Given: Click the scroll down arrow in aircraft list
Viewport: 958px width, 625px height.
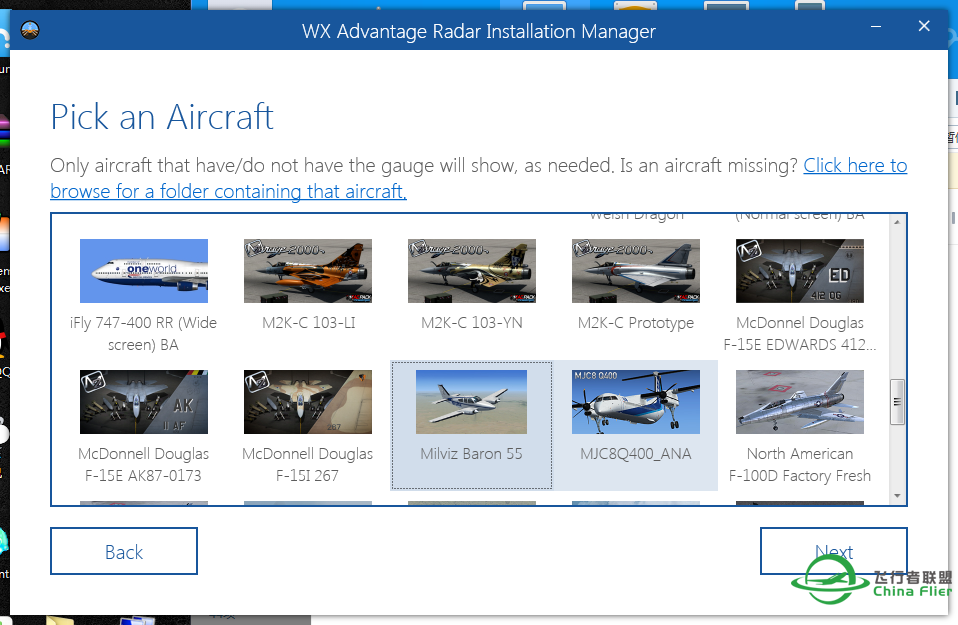Looking at the screenshot, I should [897, 496].
